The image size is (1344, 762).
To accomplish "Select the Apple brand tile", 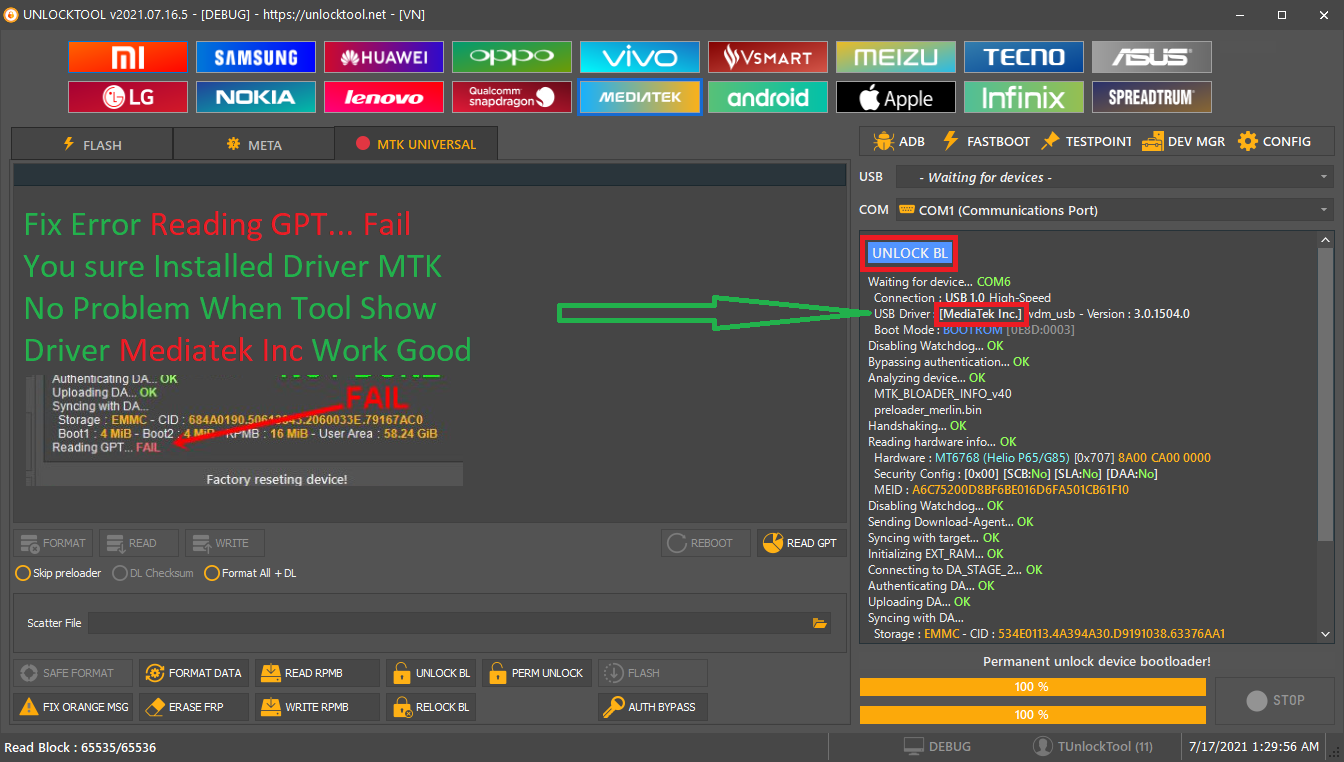I will click(896, 97).
